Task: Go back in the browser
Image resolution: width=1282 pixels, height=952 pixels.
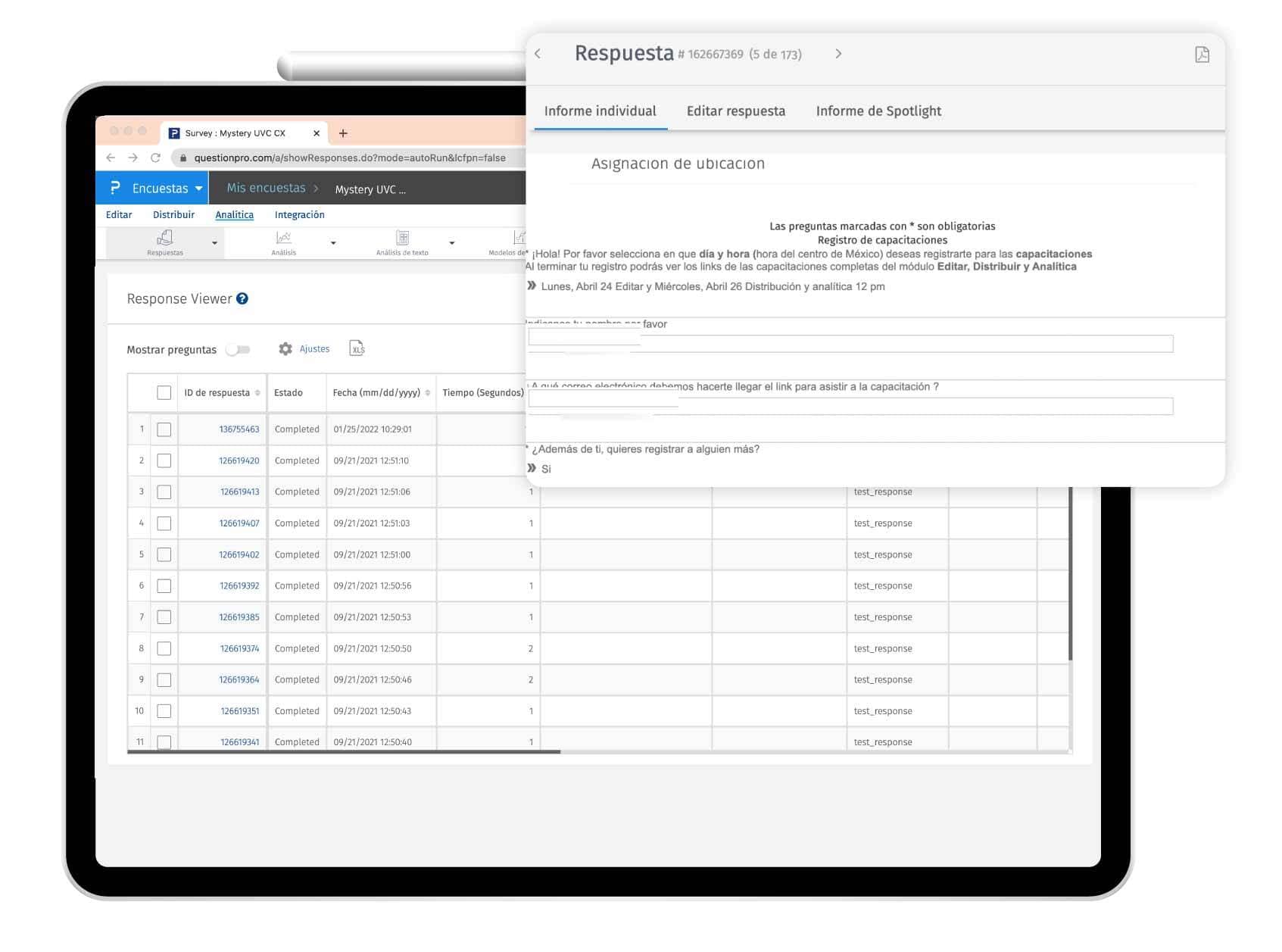Action: (111, 158)
